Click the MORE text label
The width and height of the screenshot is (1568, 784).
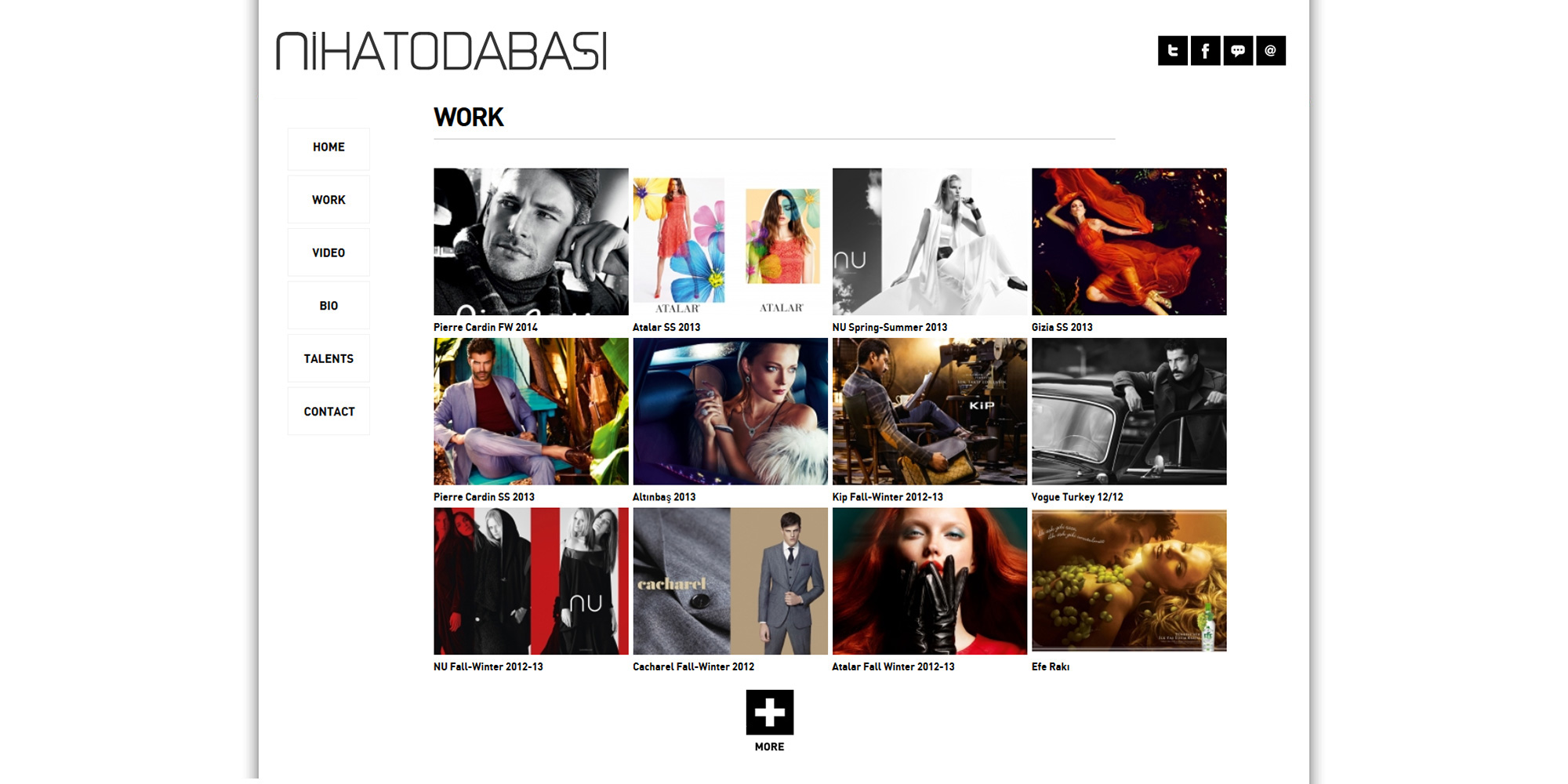(769, 747)
